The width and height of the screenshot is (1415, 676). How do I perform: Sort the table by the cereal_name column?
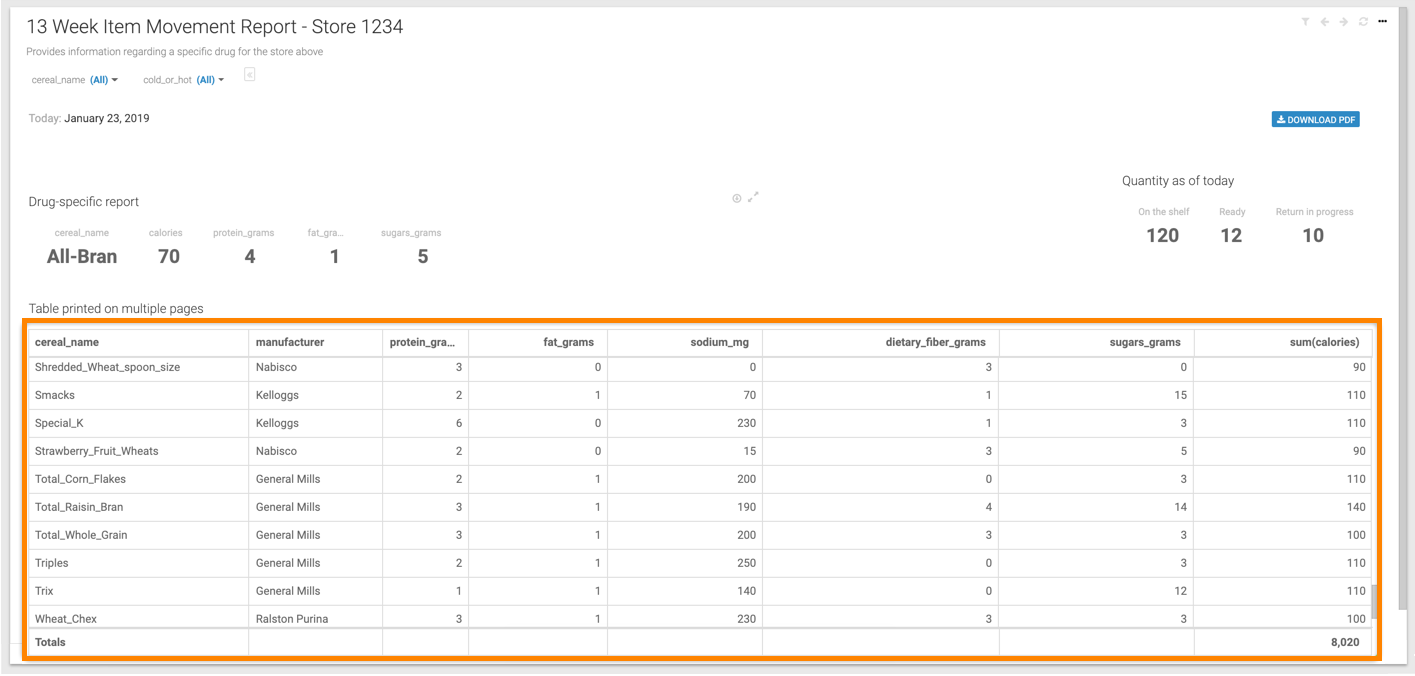click(67, 342)
